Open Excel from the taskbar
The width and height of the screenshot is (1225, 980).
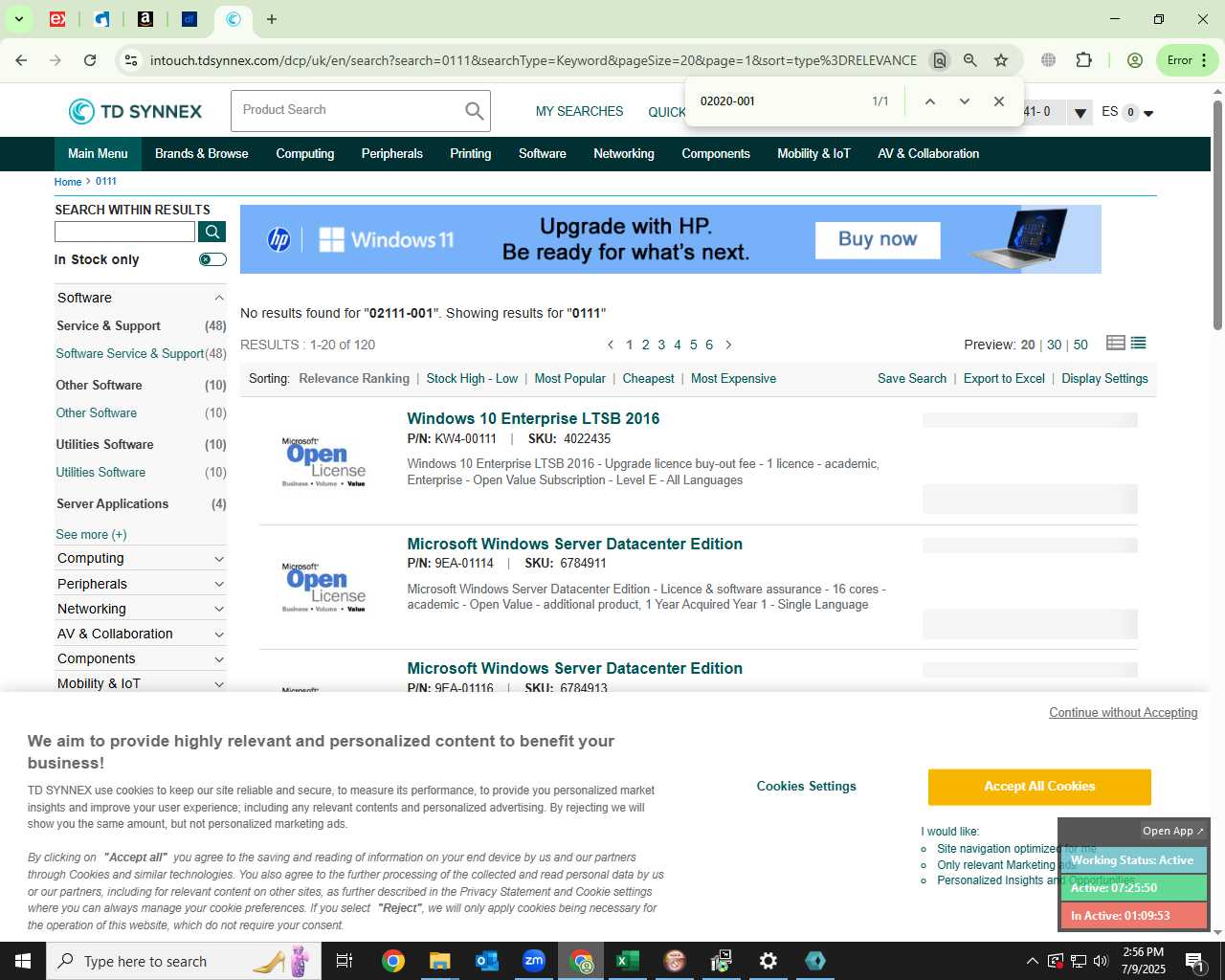(x=628, y=961)
